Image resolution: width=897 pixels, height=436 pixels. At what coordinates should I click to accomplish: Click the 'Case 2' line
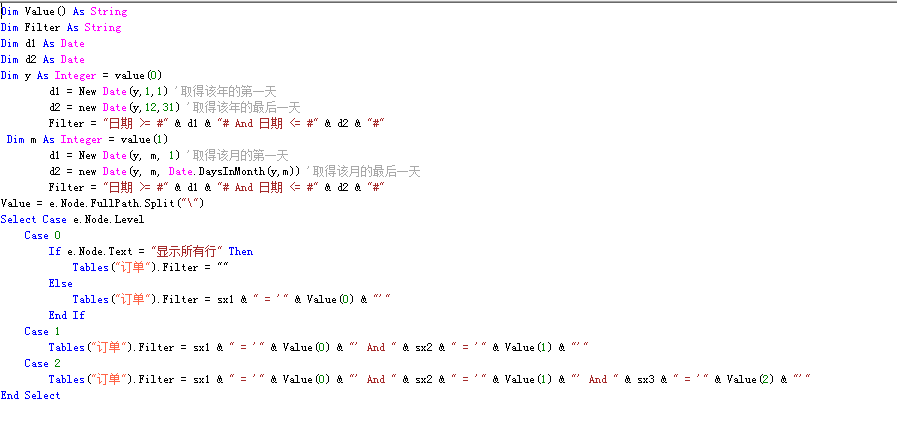pos(42,364)
